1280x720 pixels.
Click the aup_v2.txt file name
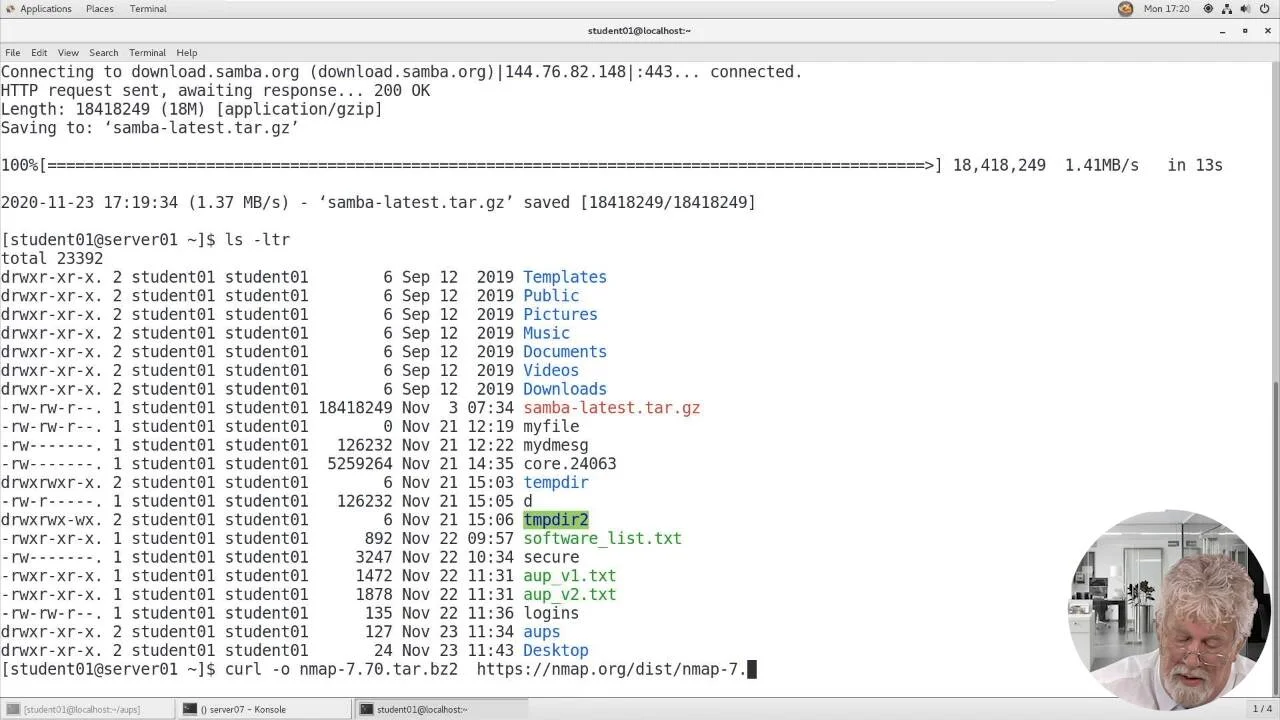pos(569,594)
